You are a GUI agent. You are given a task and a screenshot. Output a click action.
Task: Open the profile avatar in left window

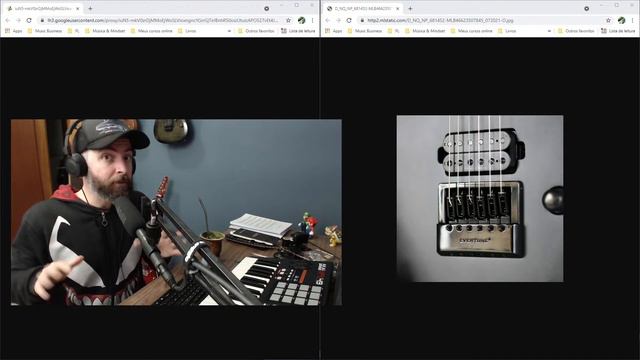click(x=301, y=20)
